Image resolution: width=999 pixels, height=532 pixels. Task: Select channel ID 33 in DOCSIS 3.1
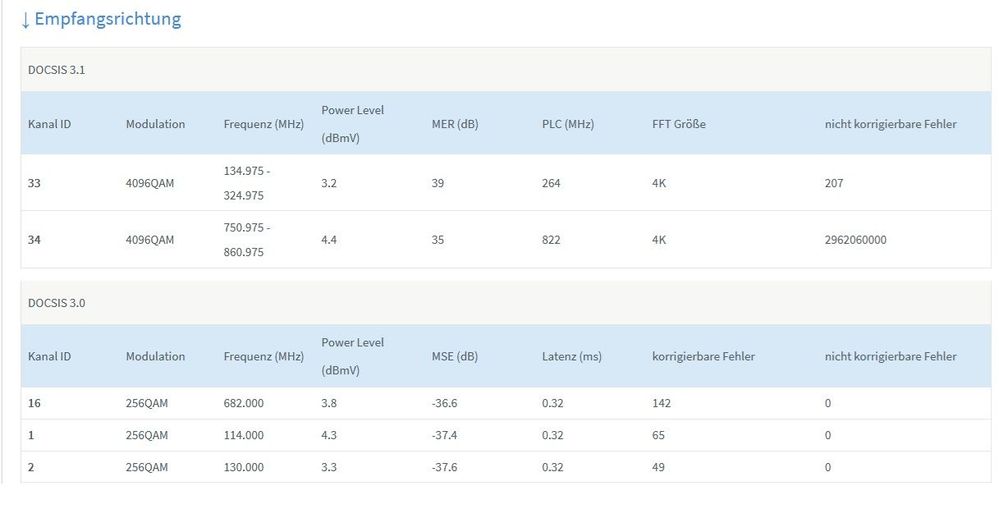[x=35, y=183]
